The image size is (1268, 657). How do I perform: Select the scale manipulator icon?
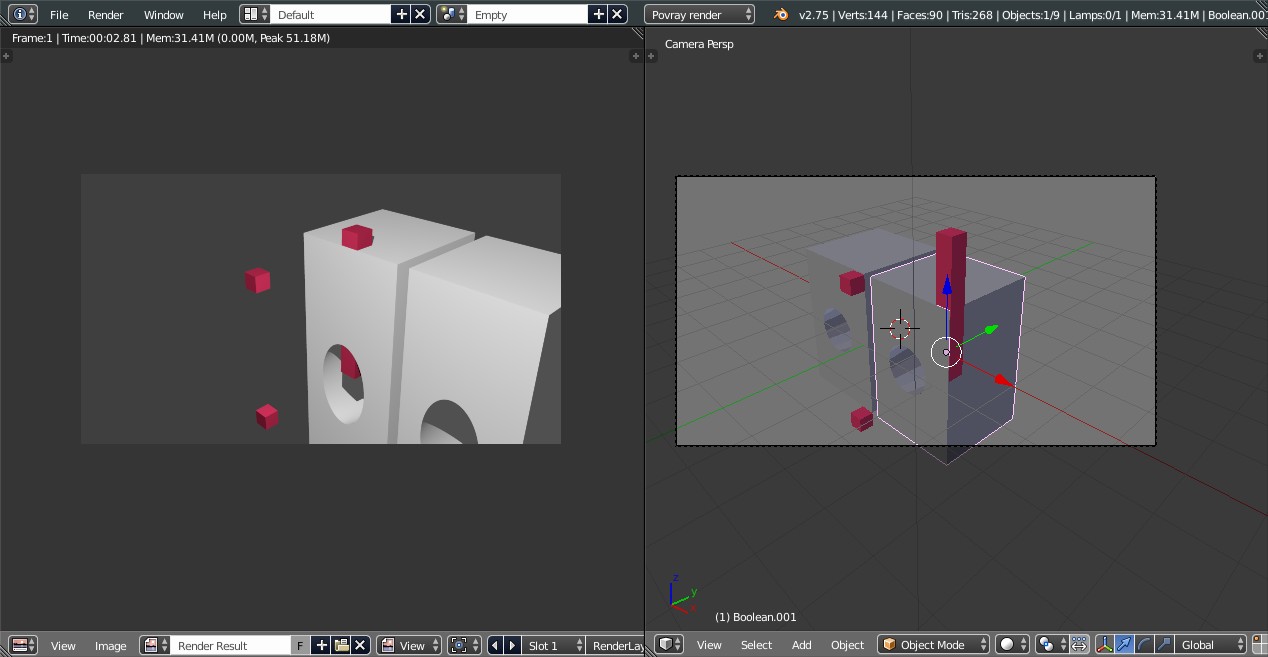[x=1163, y=644]
